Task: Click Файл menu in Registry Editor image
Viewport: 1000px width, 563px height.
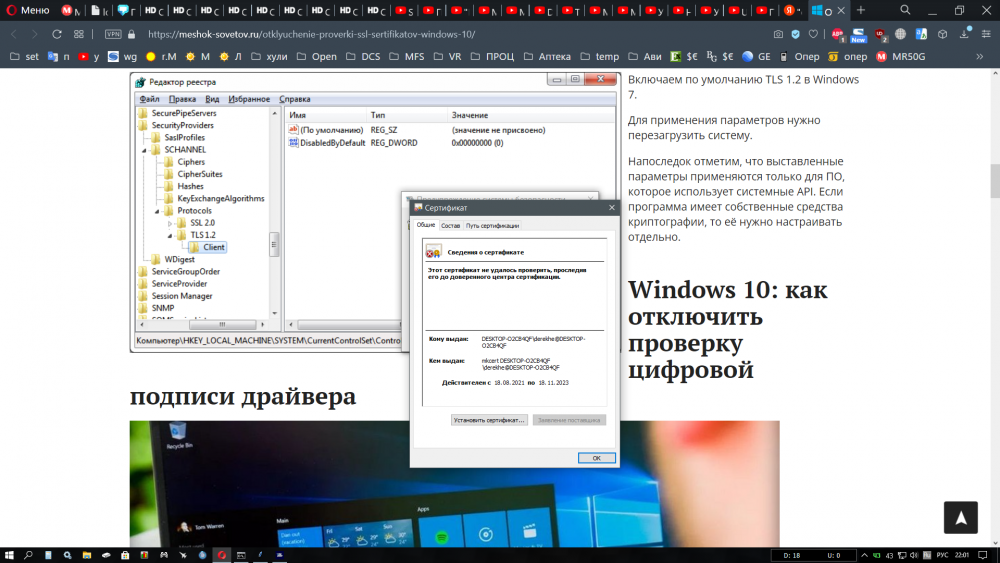Action: [x=149, y=99]
